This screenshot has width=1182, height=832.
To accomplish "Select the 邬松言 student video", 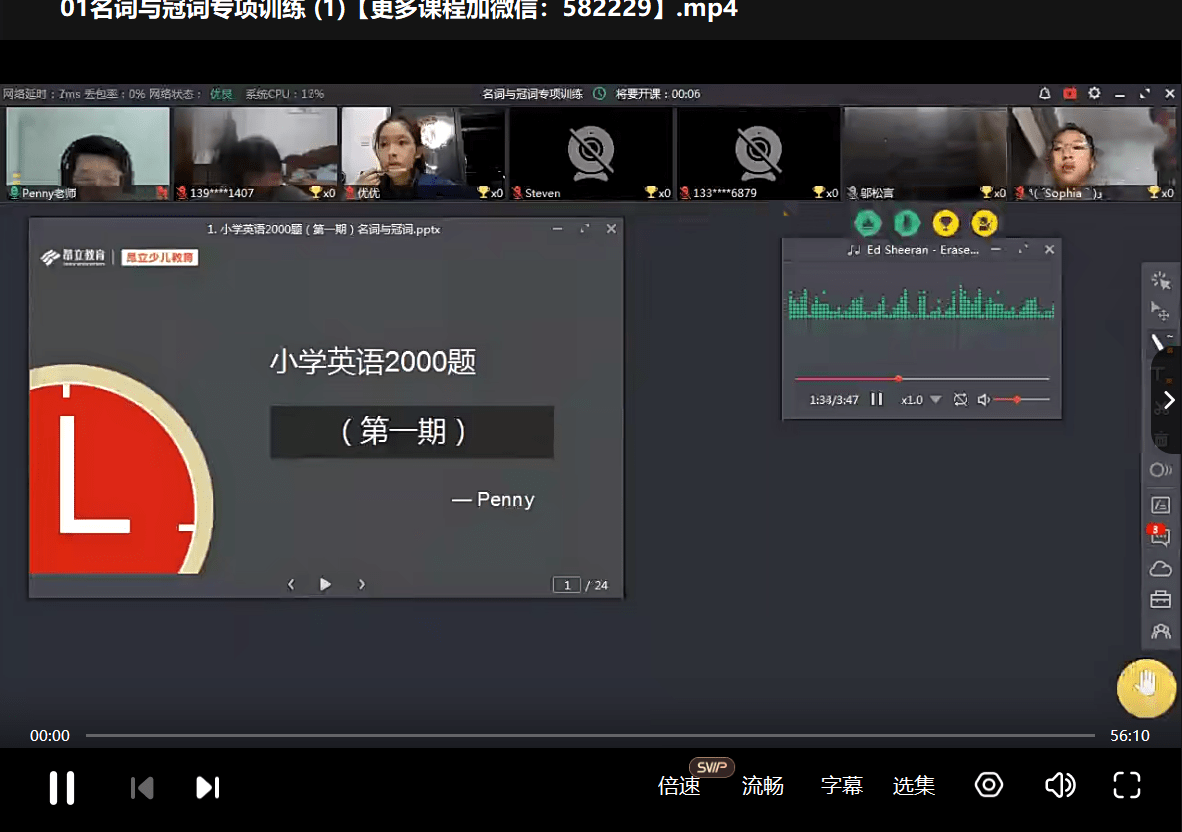I will tap(926, 154).
